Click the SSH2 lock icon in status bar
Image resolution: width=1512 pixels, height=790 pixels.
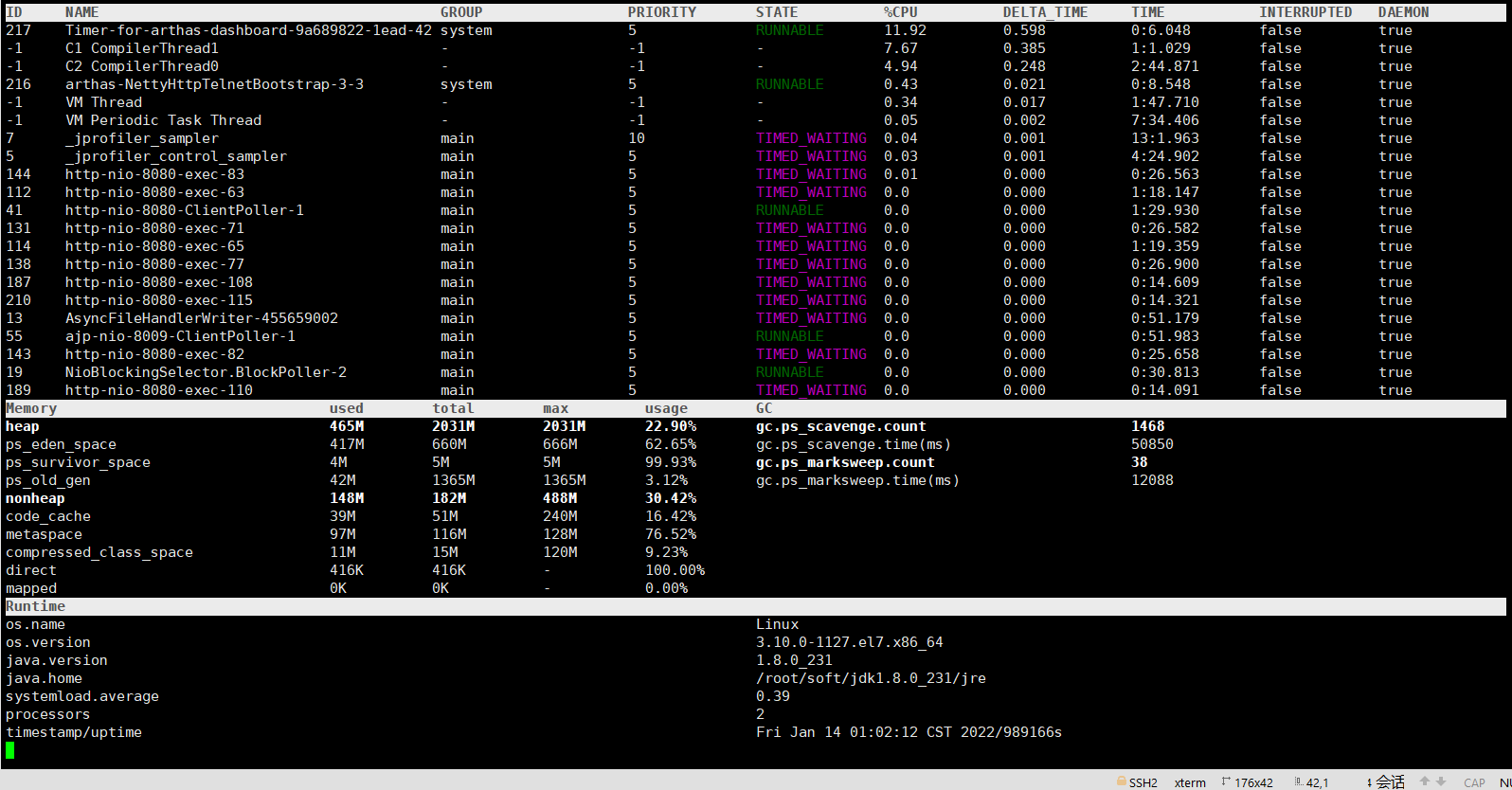pyautogui.click(x=1122, y=781)
